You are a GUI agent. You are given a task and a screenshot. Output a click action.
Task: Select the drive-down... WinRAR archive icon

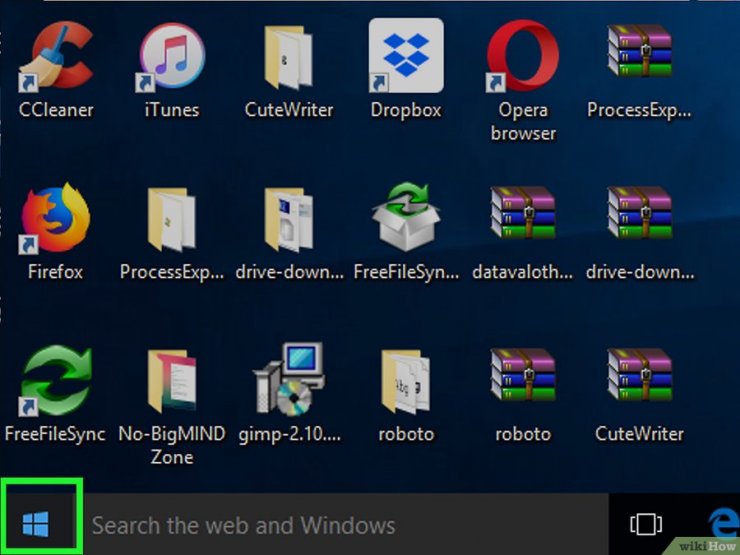tap(639, 213)
